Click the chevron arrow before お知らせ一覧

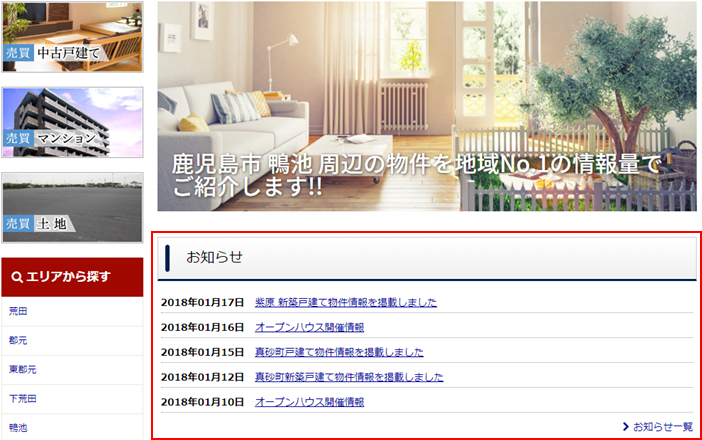[625, 426]
